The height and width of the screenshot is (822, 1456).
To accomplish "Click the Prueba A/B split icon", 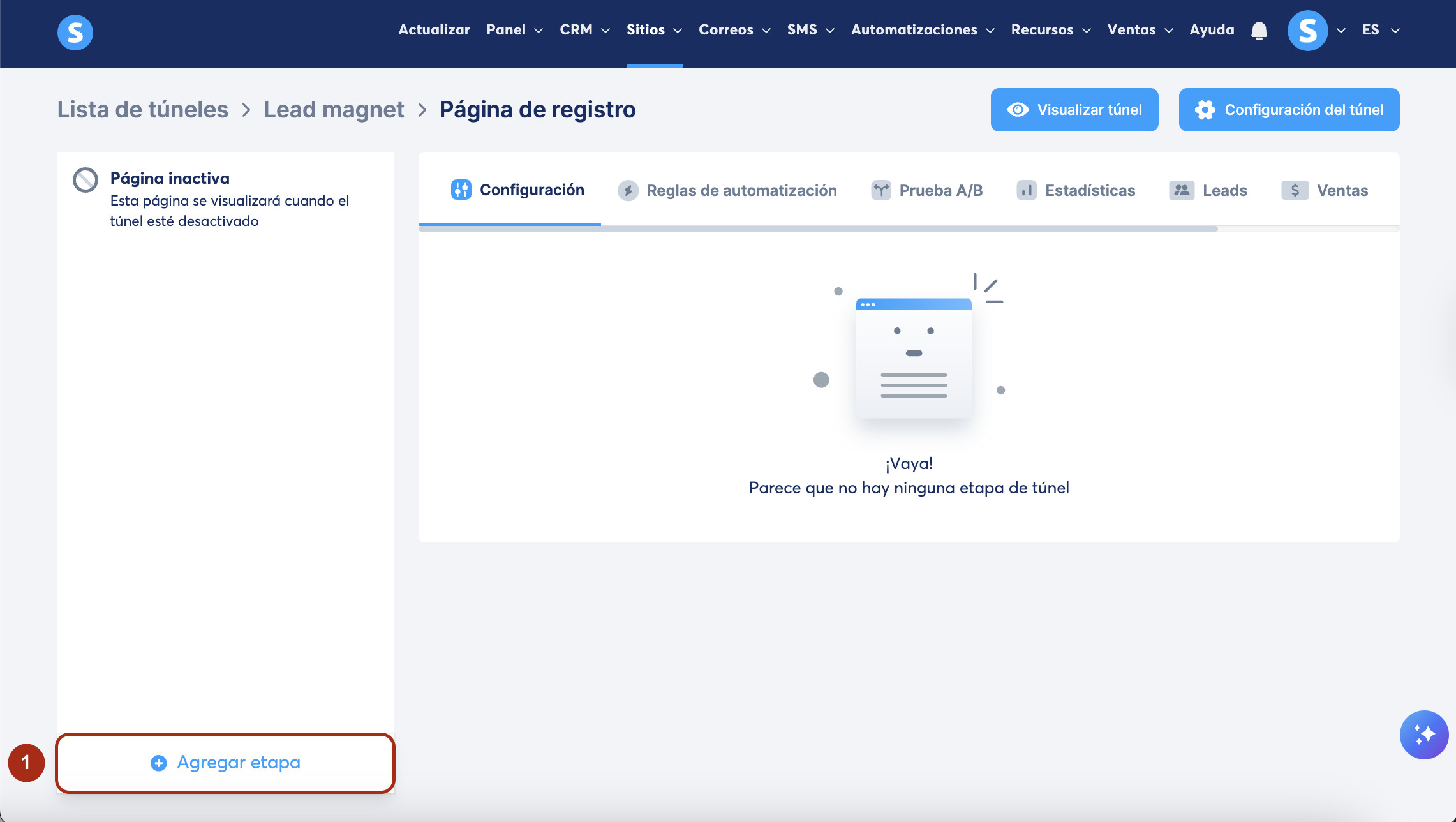I will coord(880,190).
